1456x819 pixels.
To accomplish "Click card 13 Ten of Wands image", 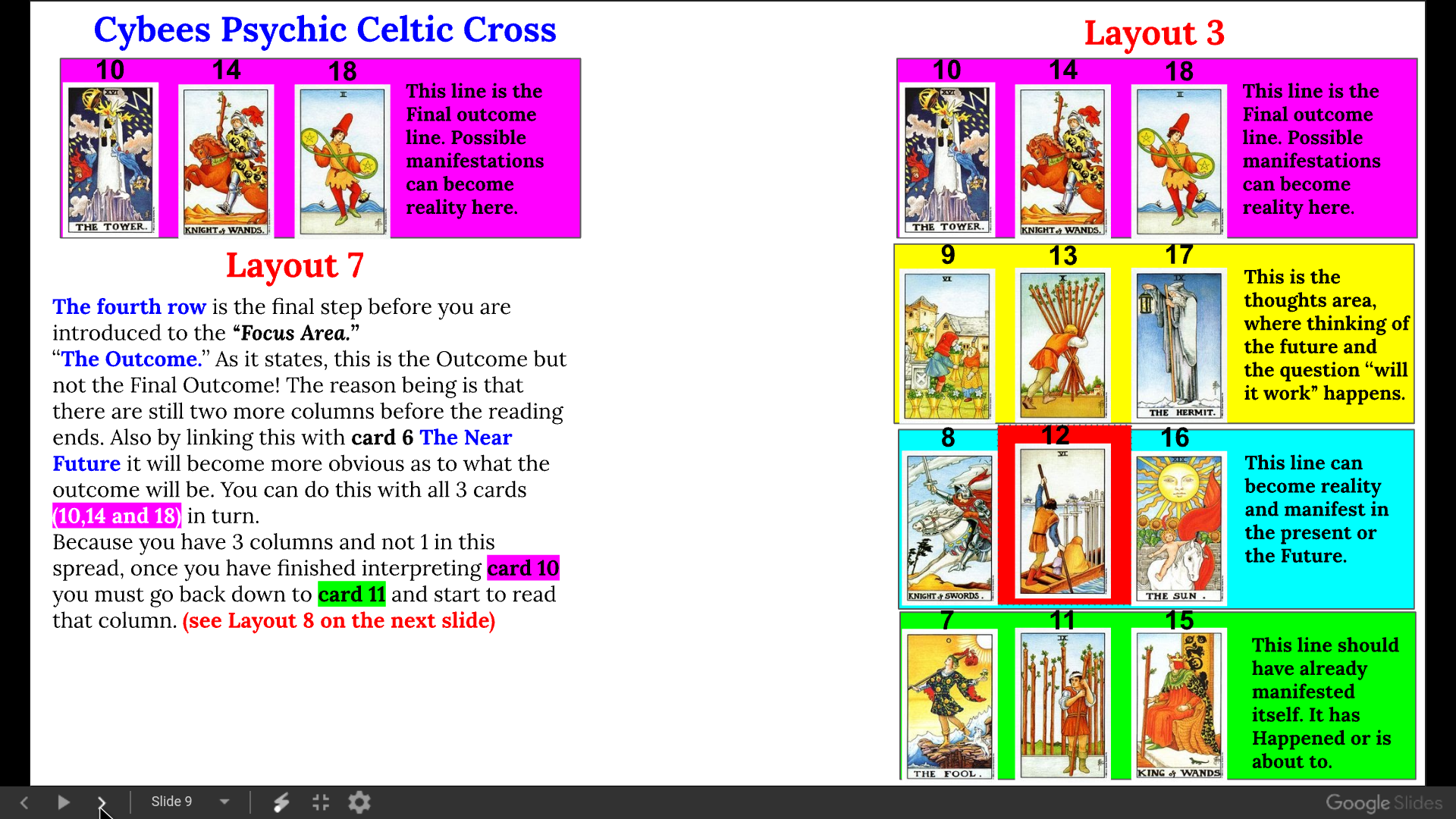I will [x=1062, y=346].
